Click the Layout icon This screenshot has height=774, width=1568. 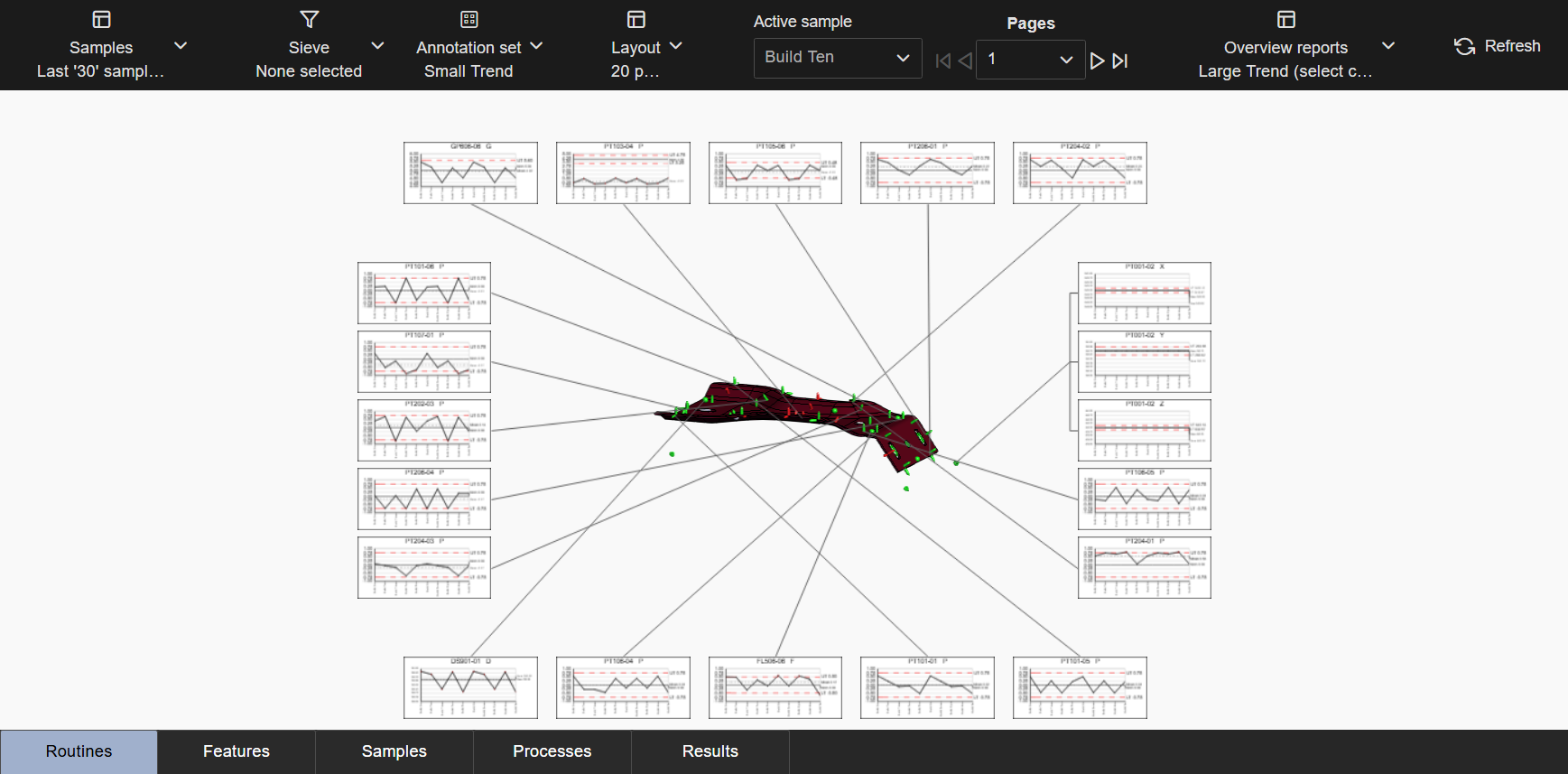636,19
